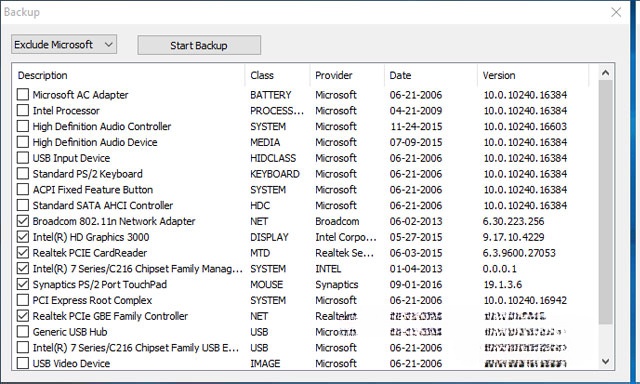Screen dimensions: 640x384
Task: Click the MTD class cell
Action: point(260,253)
